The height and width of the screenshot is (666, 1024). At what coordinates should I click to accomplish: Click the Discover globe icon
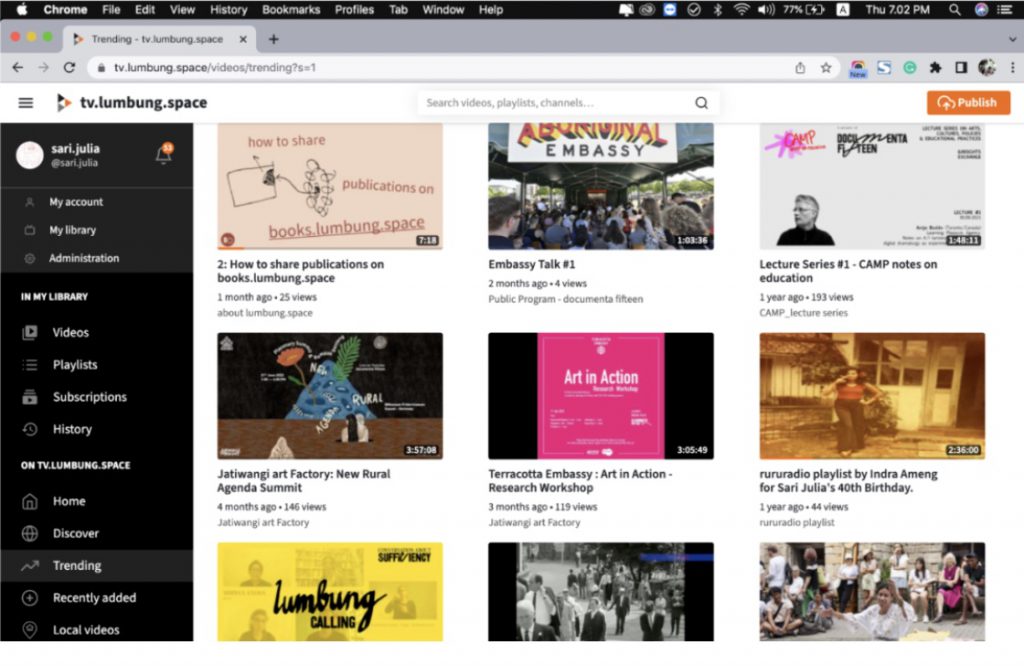[x=30, y=533]
